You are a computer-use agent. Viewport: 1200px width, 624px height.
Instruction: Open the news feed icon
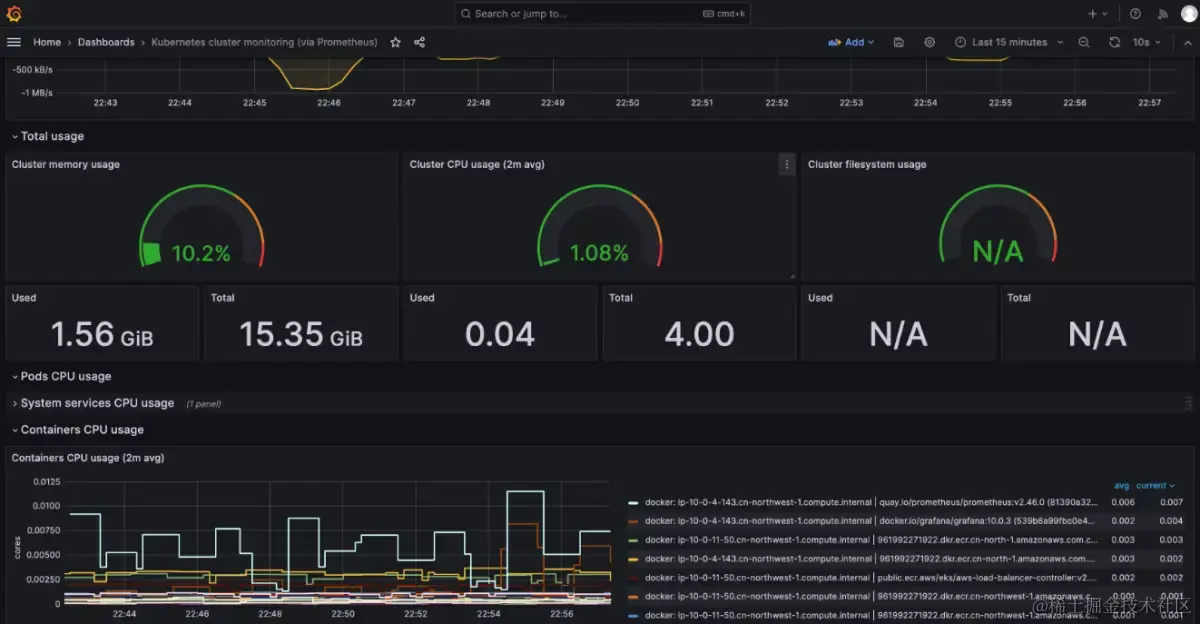pos(1162,14)
